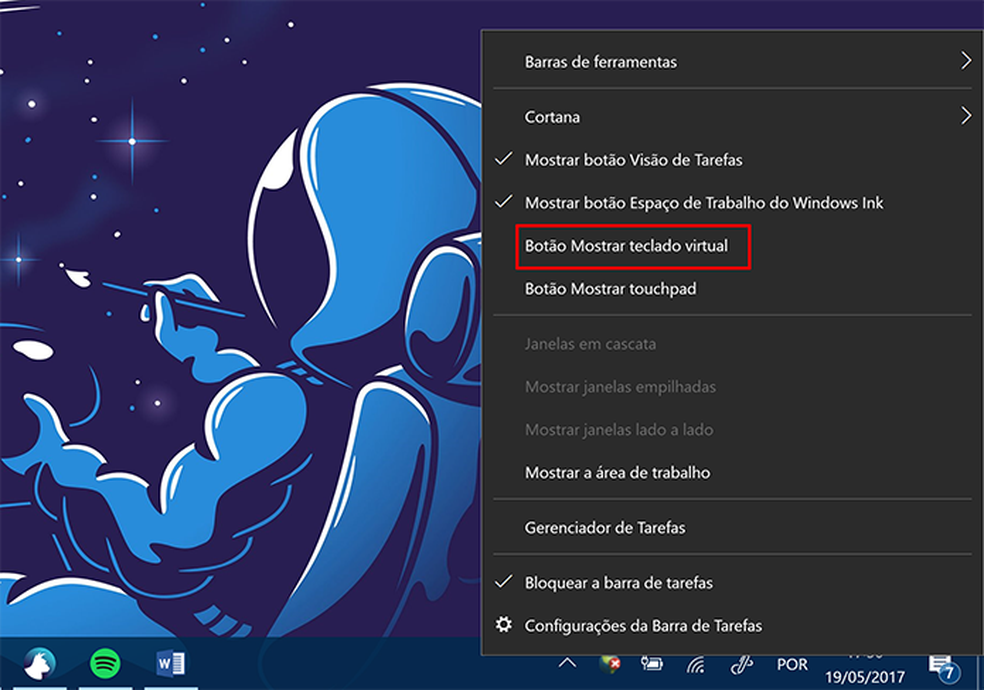Show hidden tray icons arrow
This screenshot has width=984, height=690.
(567, 663)
